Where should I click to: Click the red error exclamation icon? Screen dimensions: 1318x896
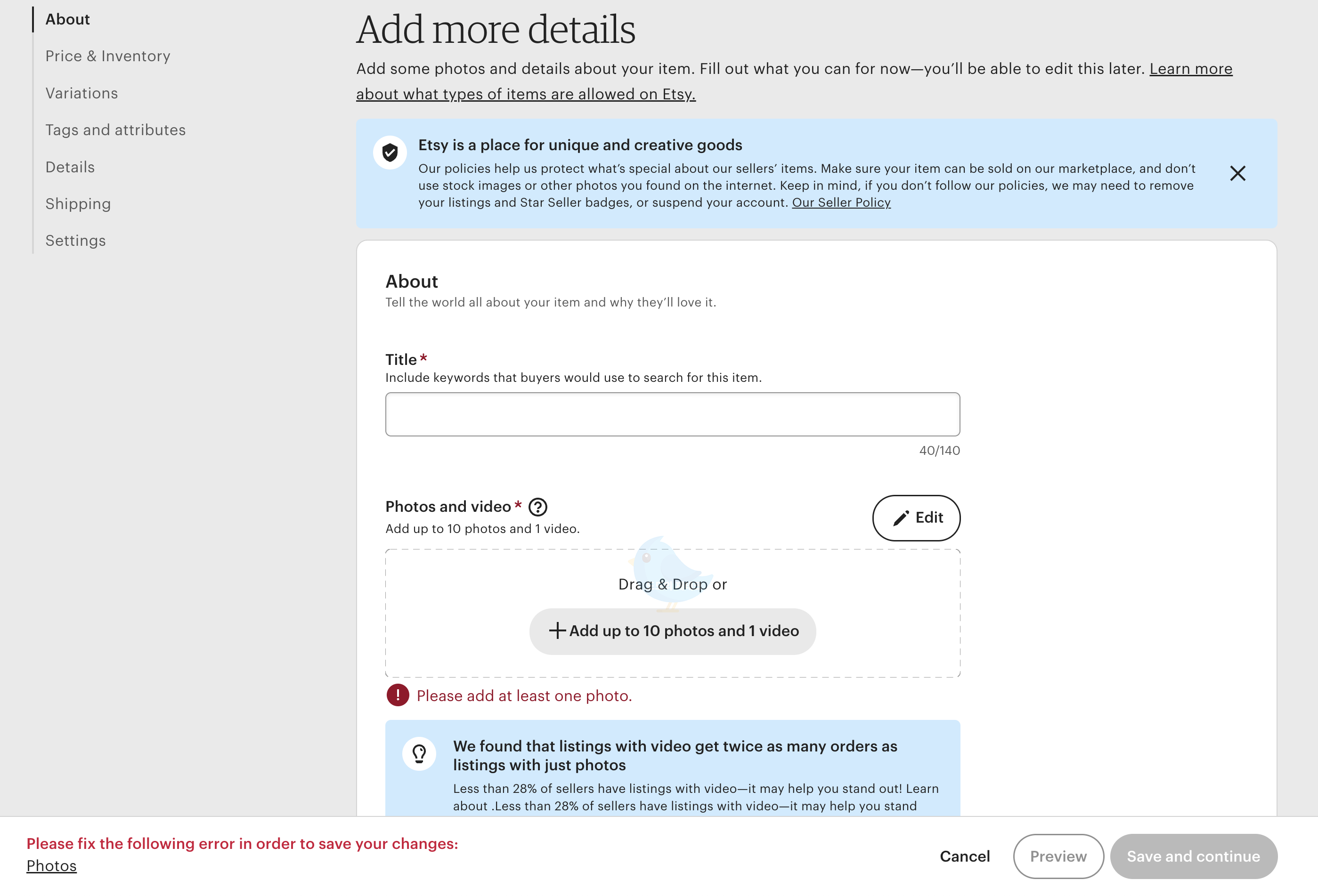coord(398,695)
